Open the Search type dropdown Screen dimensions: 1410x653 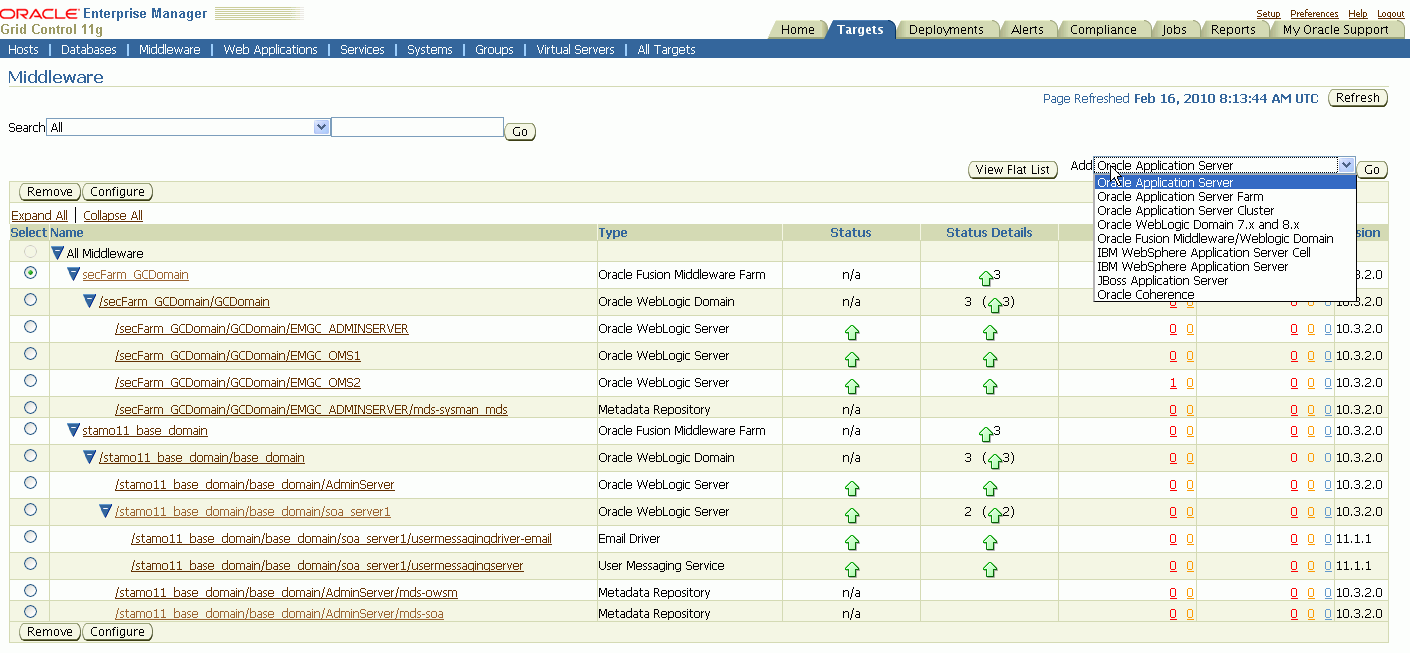click(189, 127)
